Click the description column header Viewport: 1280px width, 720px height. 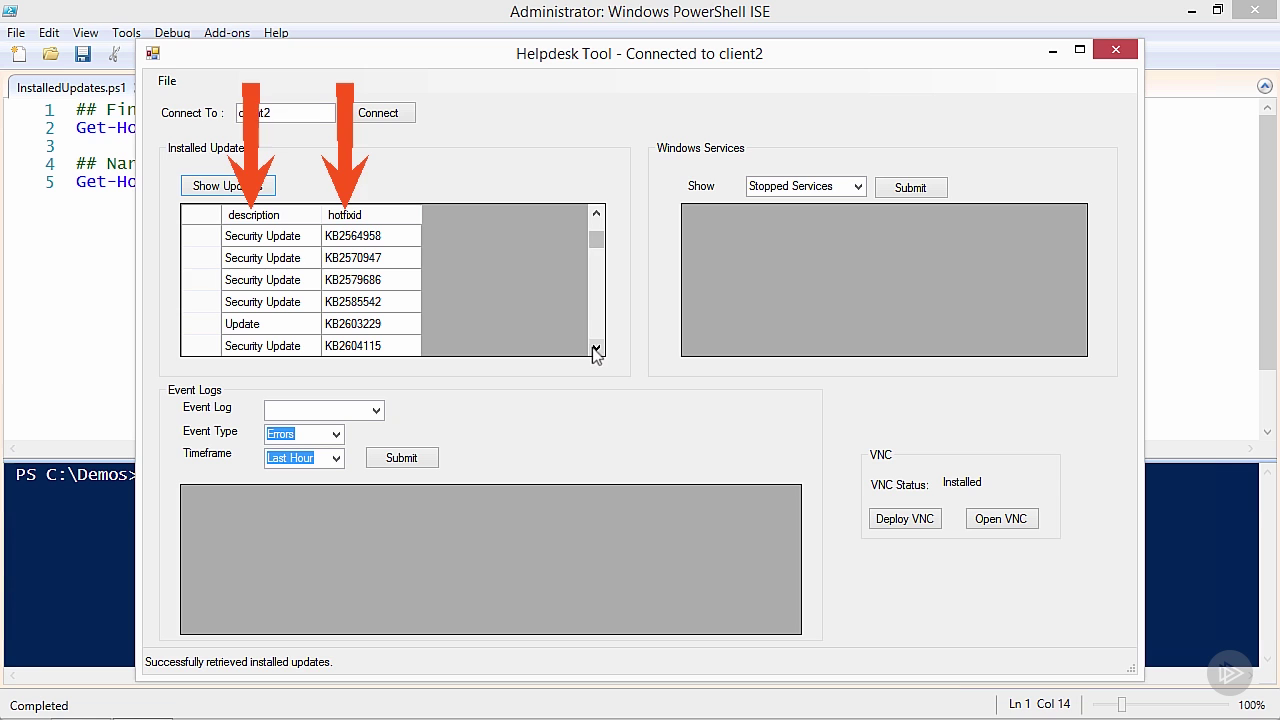[x=271, y=215]
